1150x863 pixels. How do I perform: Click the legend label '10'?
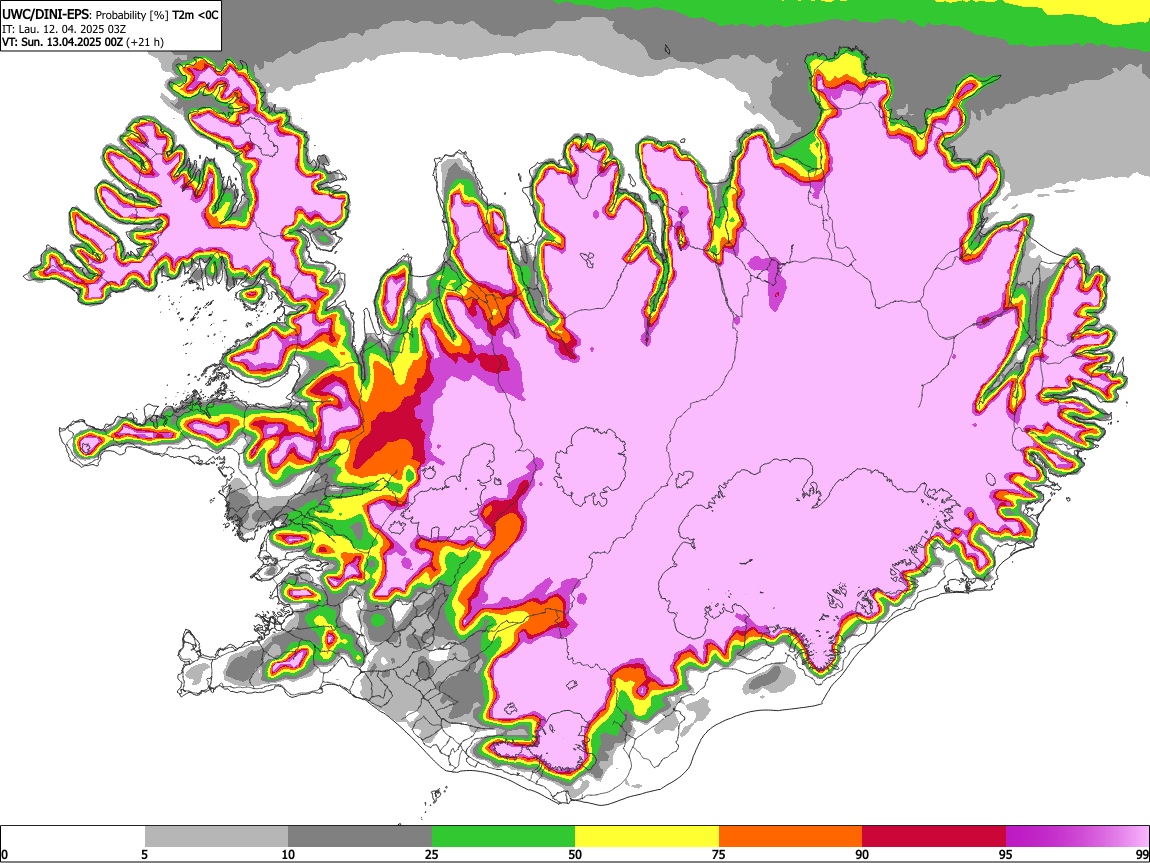click(288, 854)
